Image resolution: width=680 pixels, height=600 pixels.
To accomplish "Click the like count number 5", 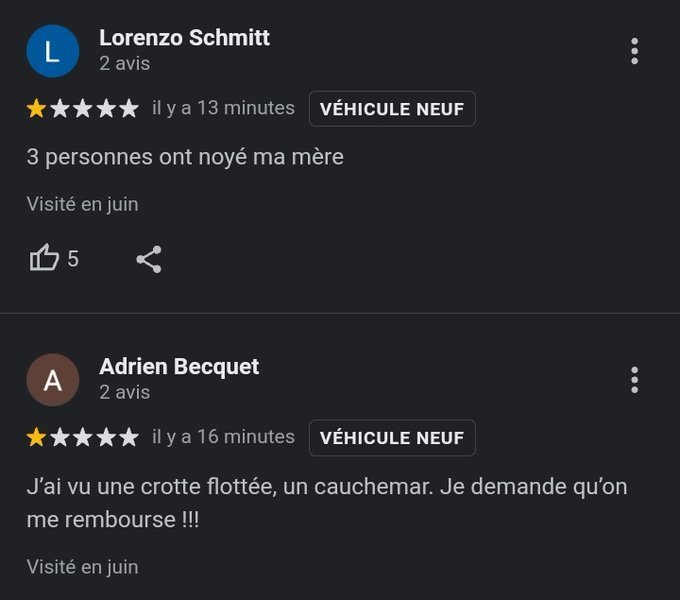I will tap(73, 260).
